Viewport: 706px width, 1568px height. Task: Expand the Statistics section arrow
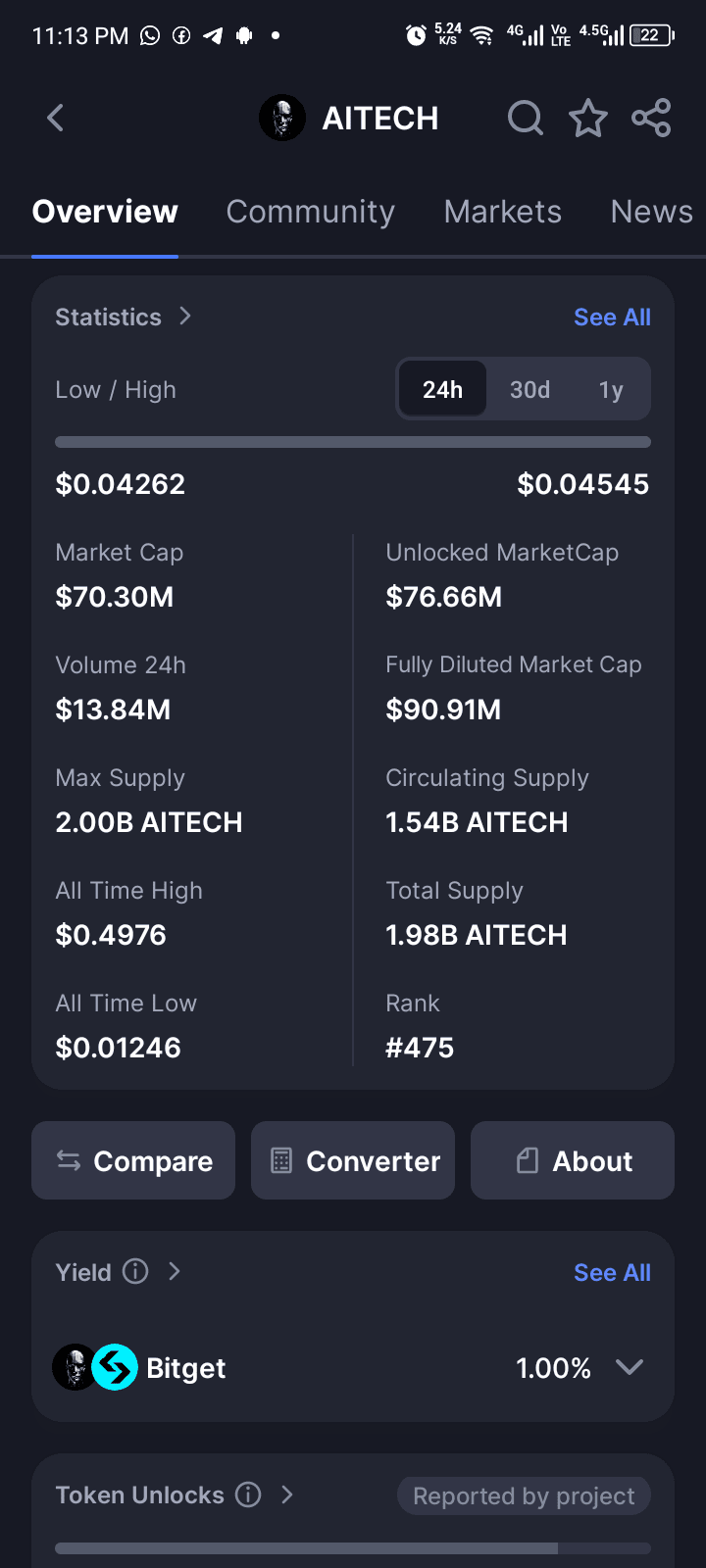pyautogui.click(x=185, y=317)
